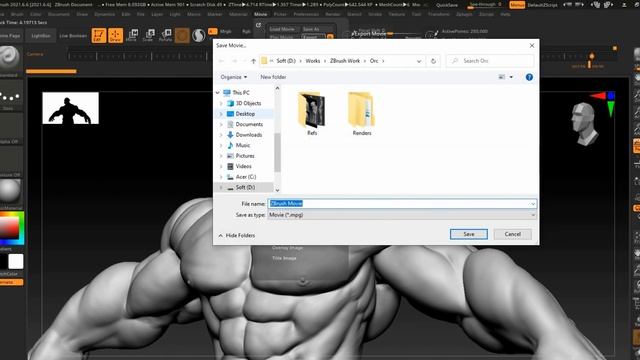Screen dimensions: 640x360
Task: Open the Render menu
Action: point(333,14)
